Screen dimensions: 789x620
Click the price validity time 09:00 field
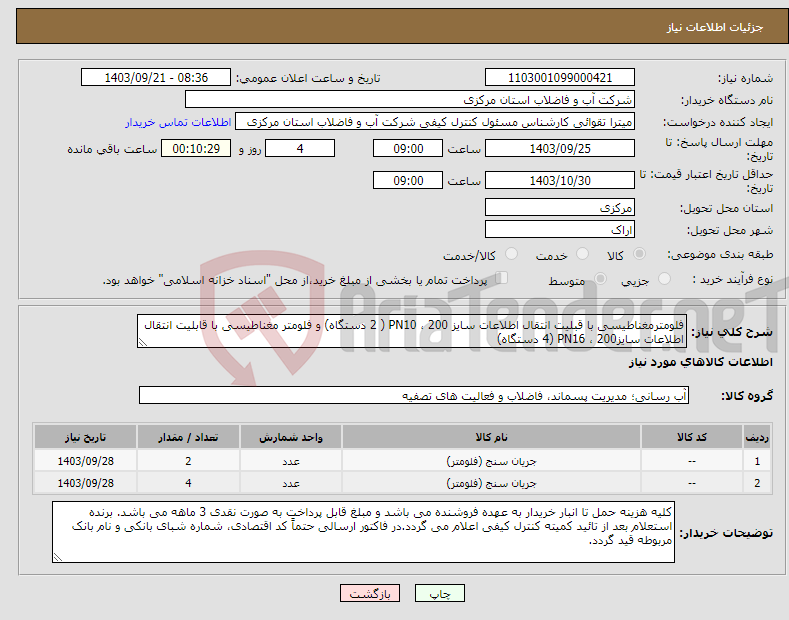(x=408, y=180)
